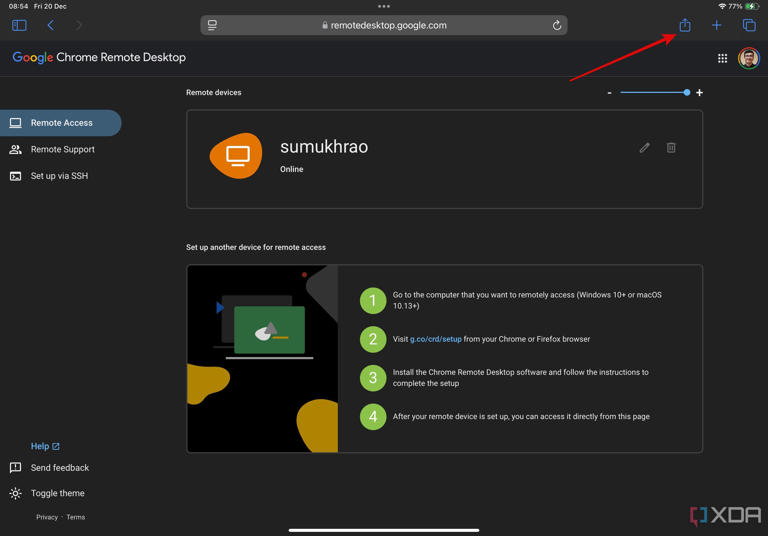Click the Remote Support people icon
768x536 pixels.
(15, 149)
